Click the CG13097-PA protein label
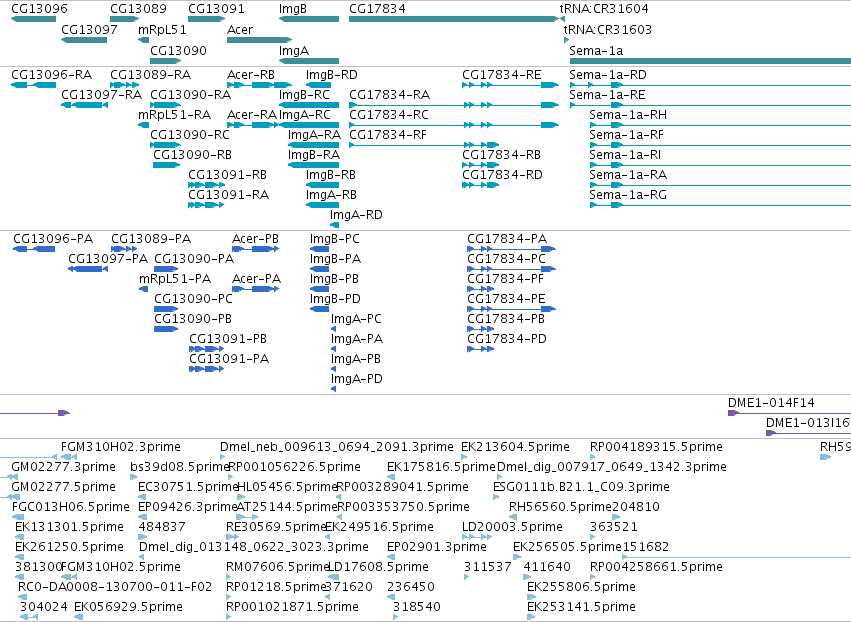 108,258
